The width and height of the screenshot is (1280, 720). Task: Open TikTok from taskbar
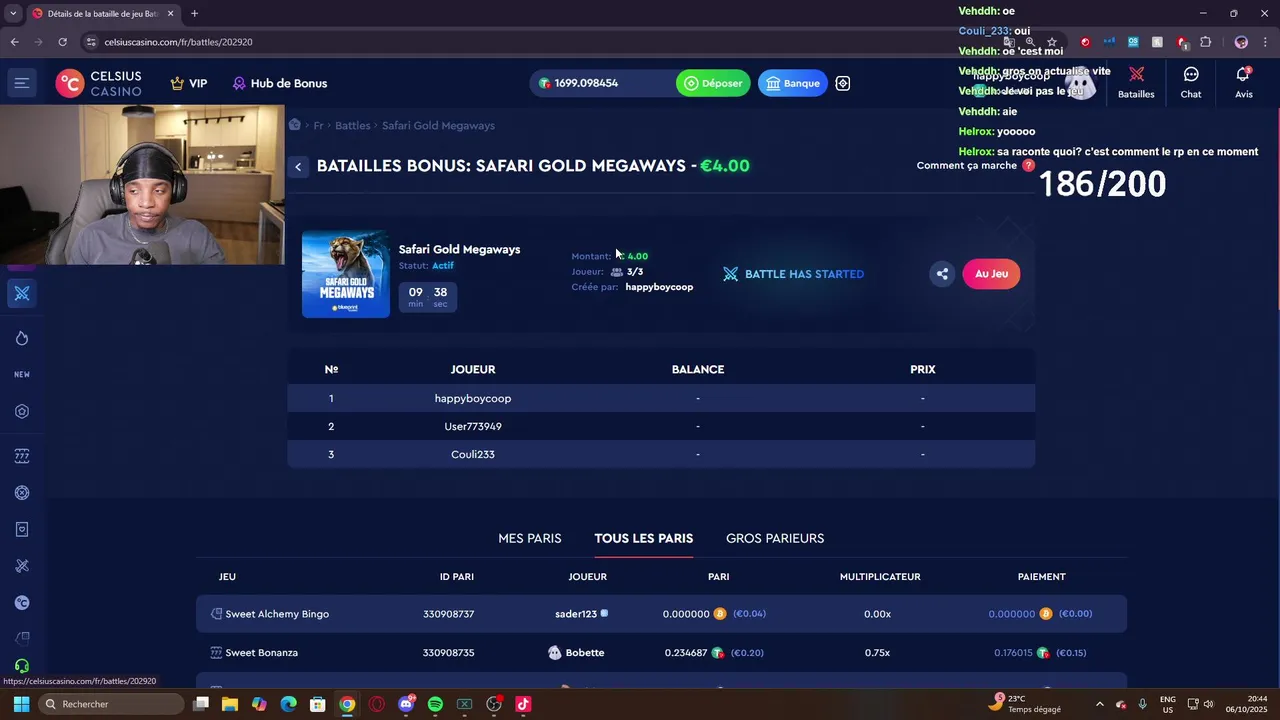pos(523,704)
